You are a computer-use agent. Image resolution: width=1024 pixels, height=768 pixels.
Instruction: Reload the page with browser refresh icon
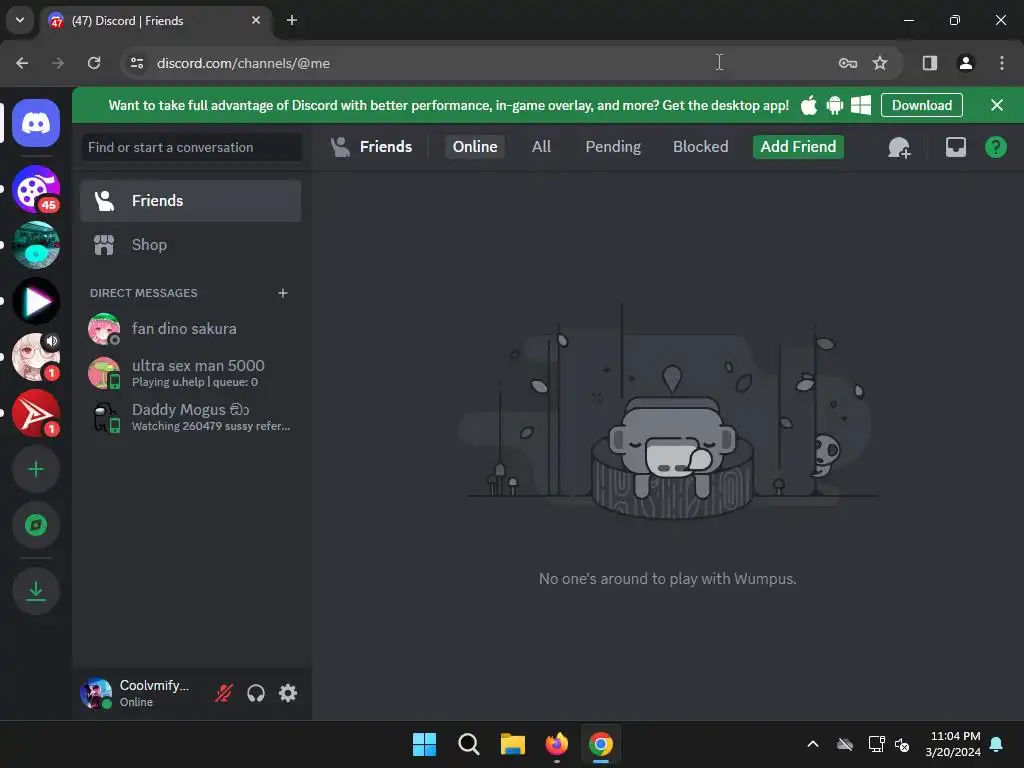pyautogui.click(x=94, y=63)
